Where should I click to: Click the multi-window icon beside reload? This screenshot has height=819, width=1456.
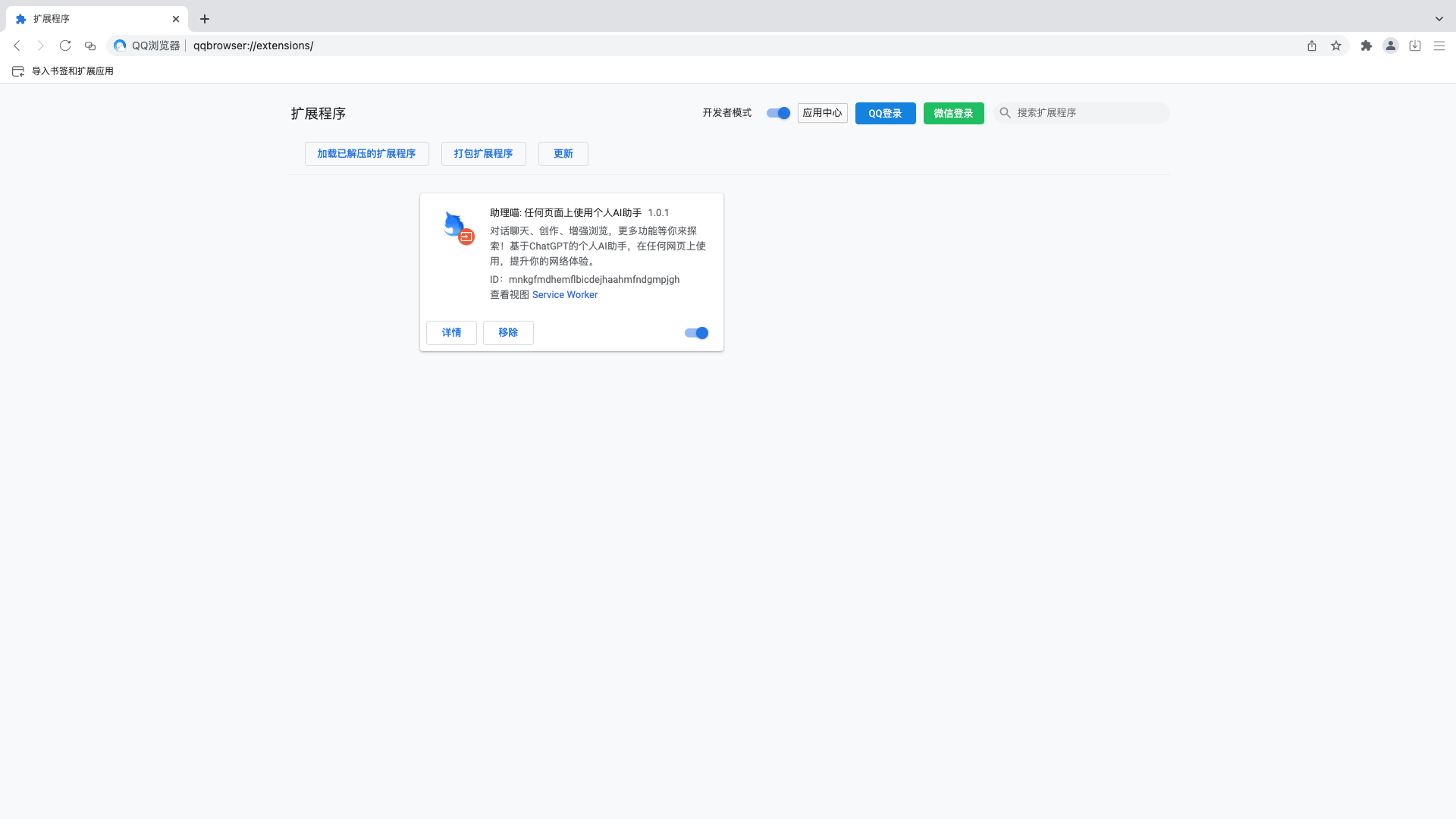pyautogui.click(x=90, y=45)
